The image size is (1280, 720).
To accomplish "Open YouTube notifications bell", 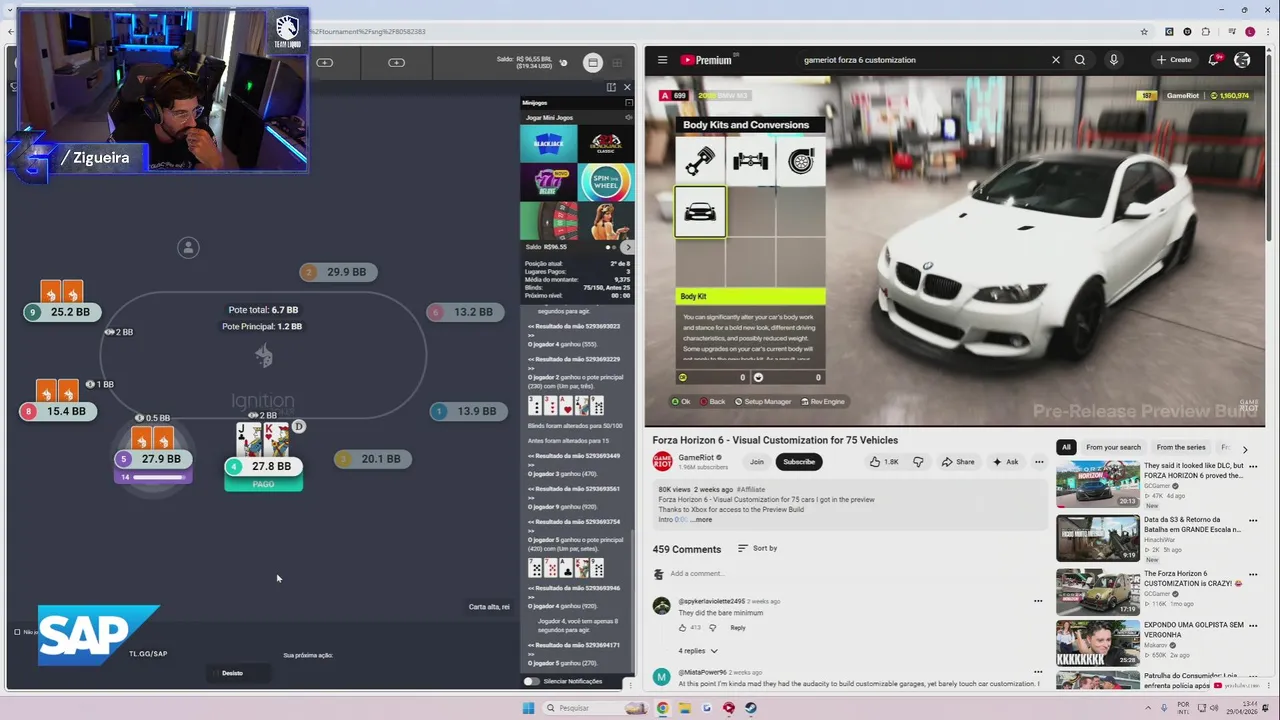I will (x=1214, y=60).
